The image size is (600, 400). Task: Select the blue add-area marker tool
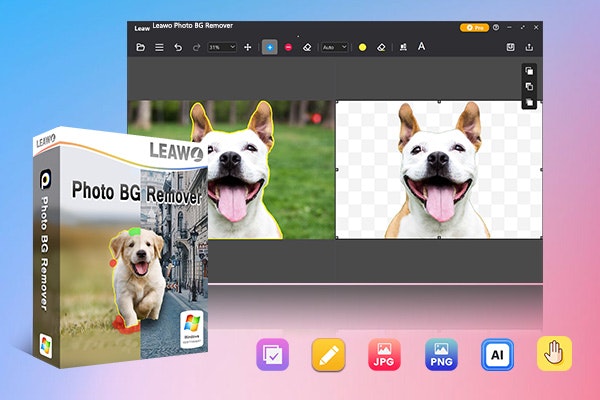[x=270, y=47]
